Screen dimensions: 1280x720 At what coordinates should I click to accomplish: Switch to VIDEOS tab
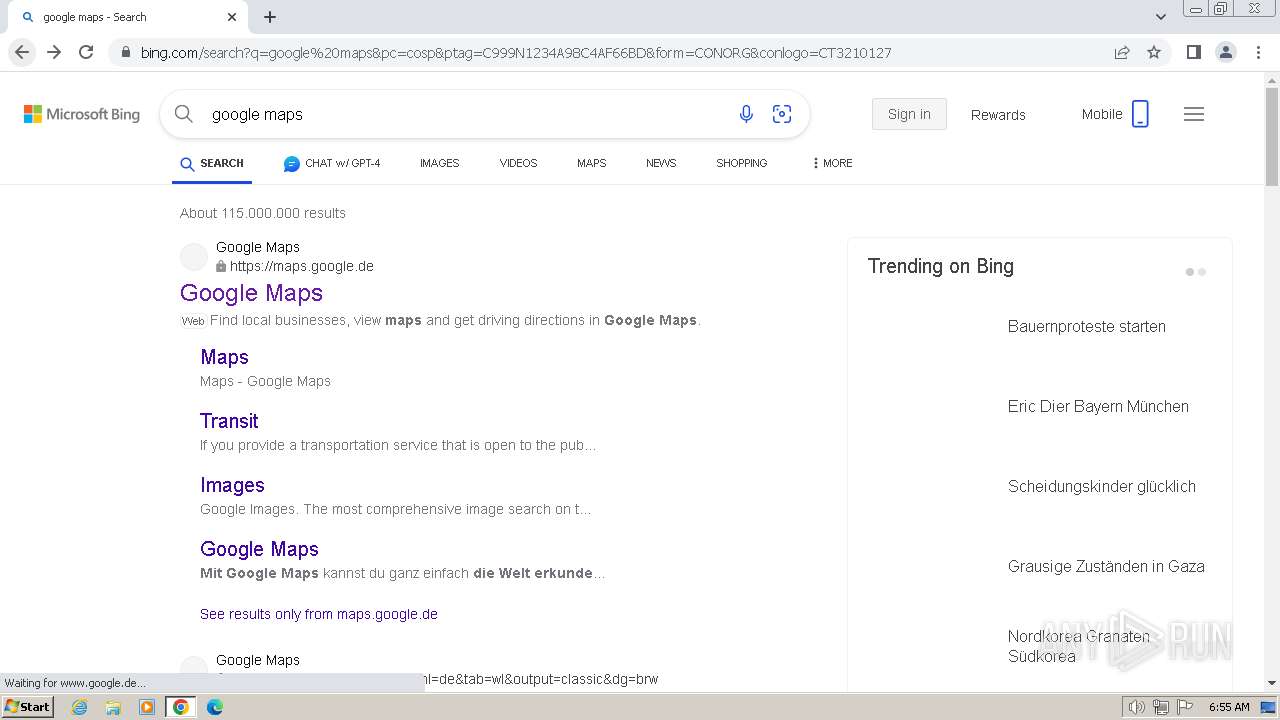tap(518, 163)
